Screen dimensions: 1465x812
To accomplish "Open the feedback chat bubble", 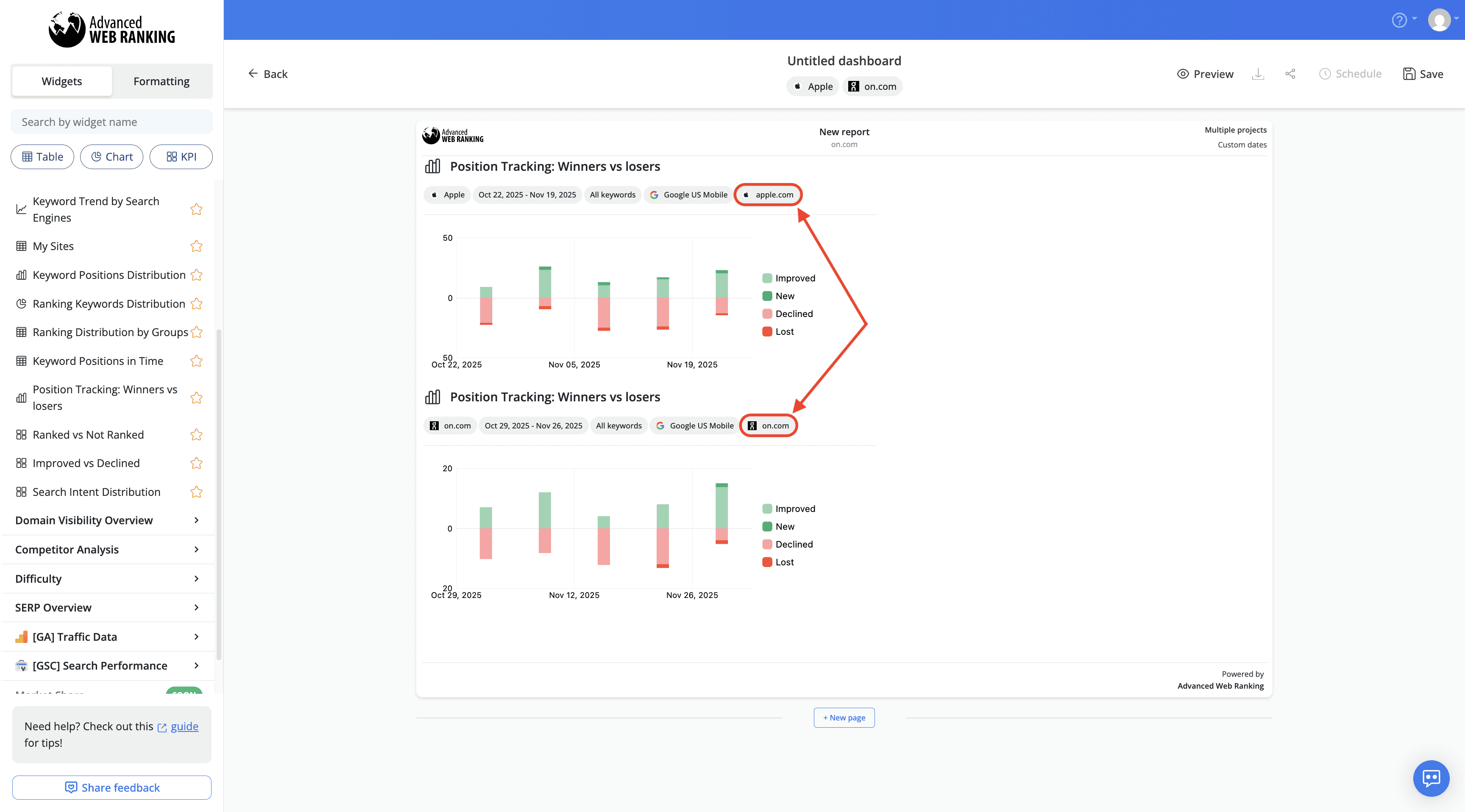I will coord(1432,778).
